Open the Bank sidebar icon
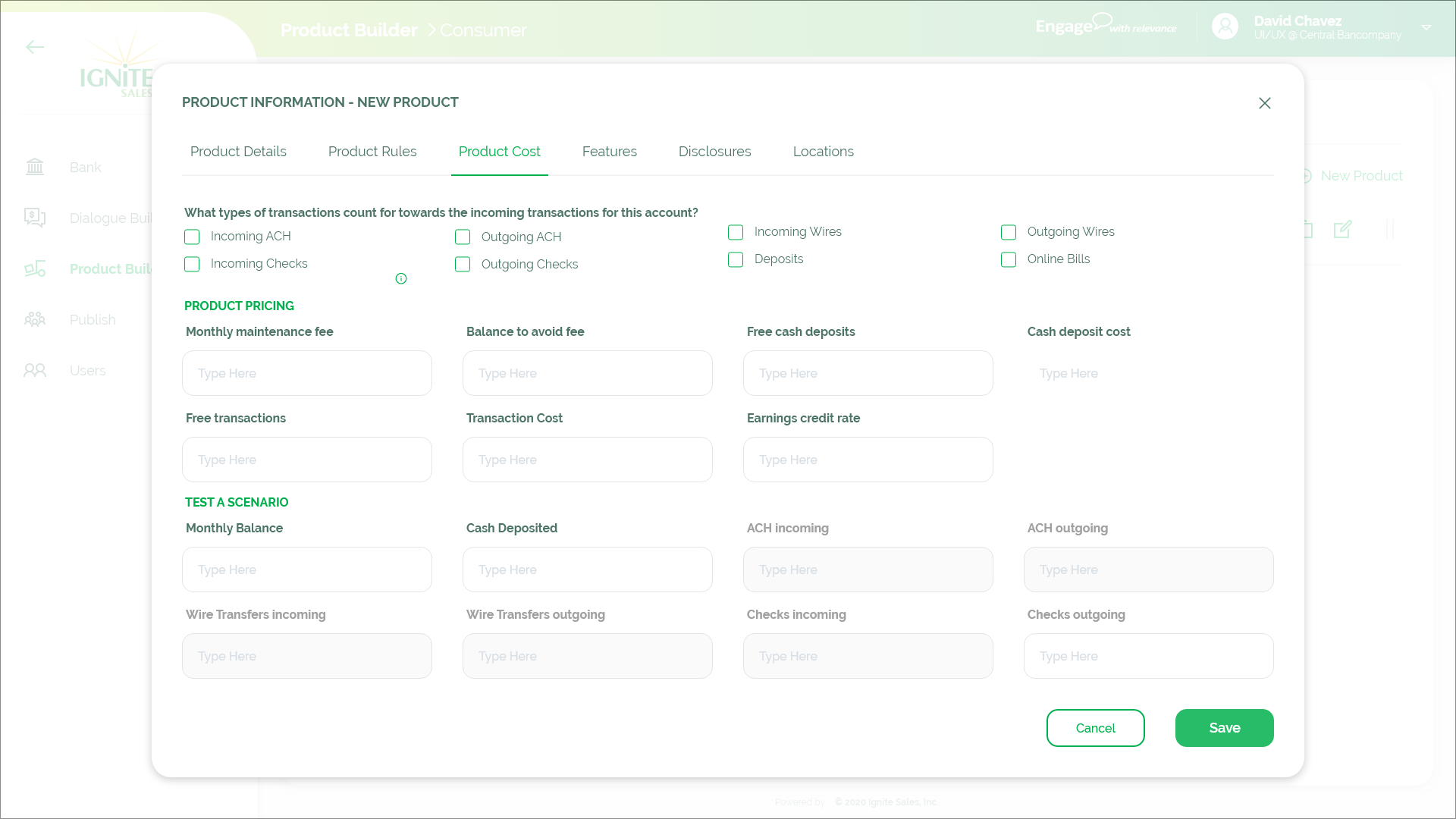Image resolution: width=1456 pixels, height=819 pixels. 35,167
